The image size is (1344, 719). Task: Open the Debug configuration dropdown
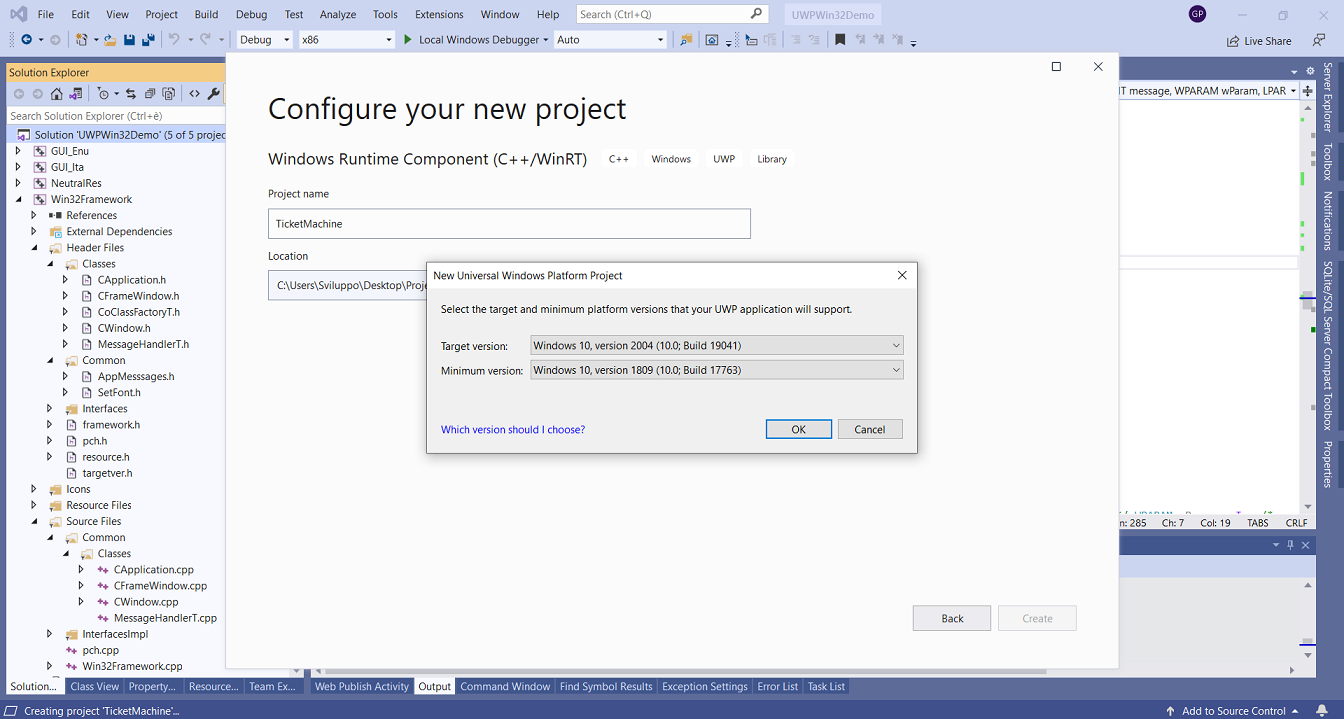265,40
